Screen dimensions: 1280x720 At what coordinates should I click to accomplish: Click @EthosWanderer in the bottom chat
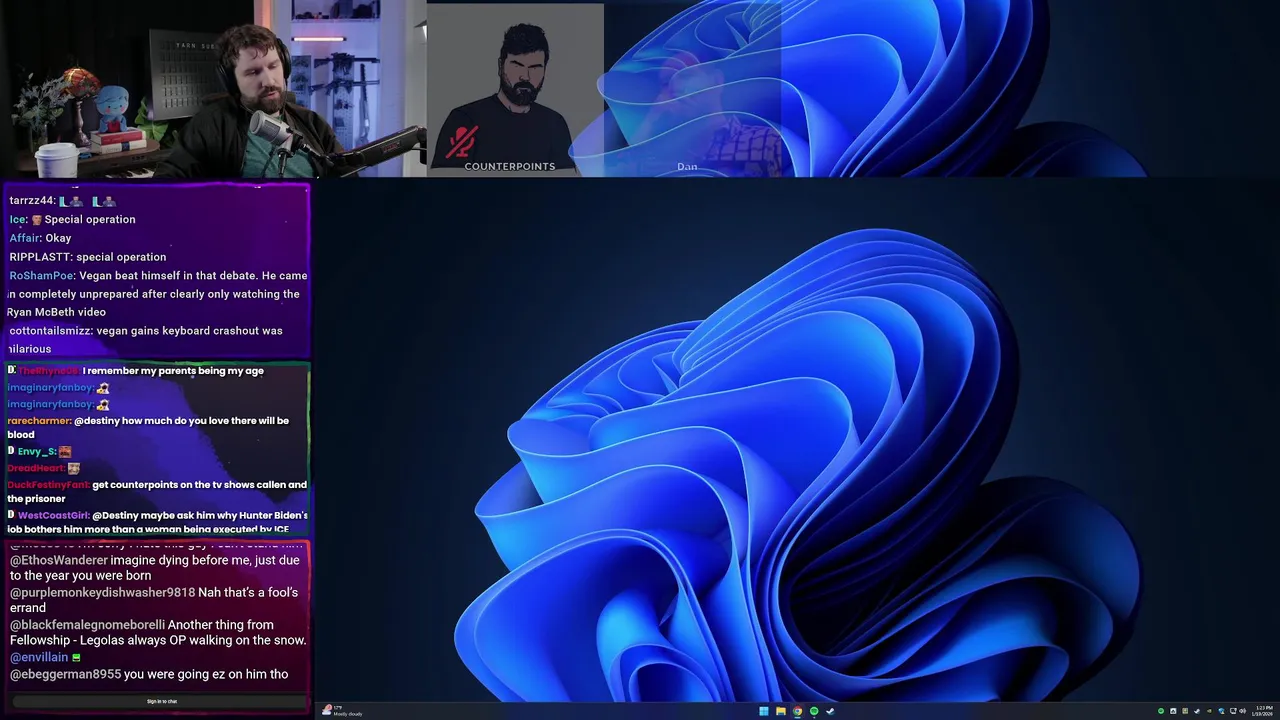[59, 561]
